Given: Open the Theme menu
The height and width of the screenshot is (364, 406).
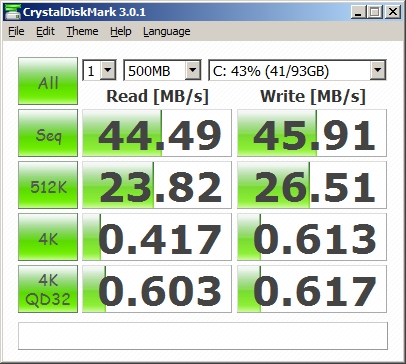Looking at the screenshot, I should (82, 31).
